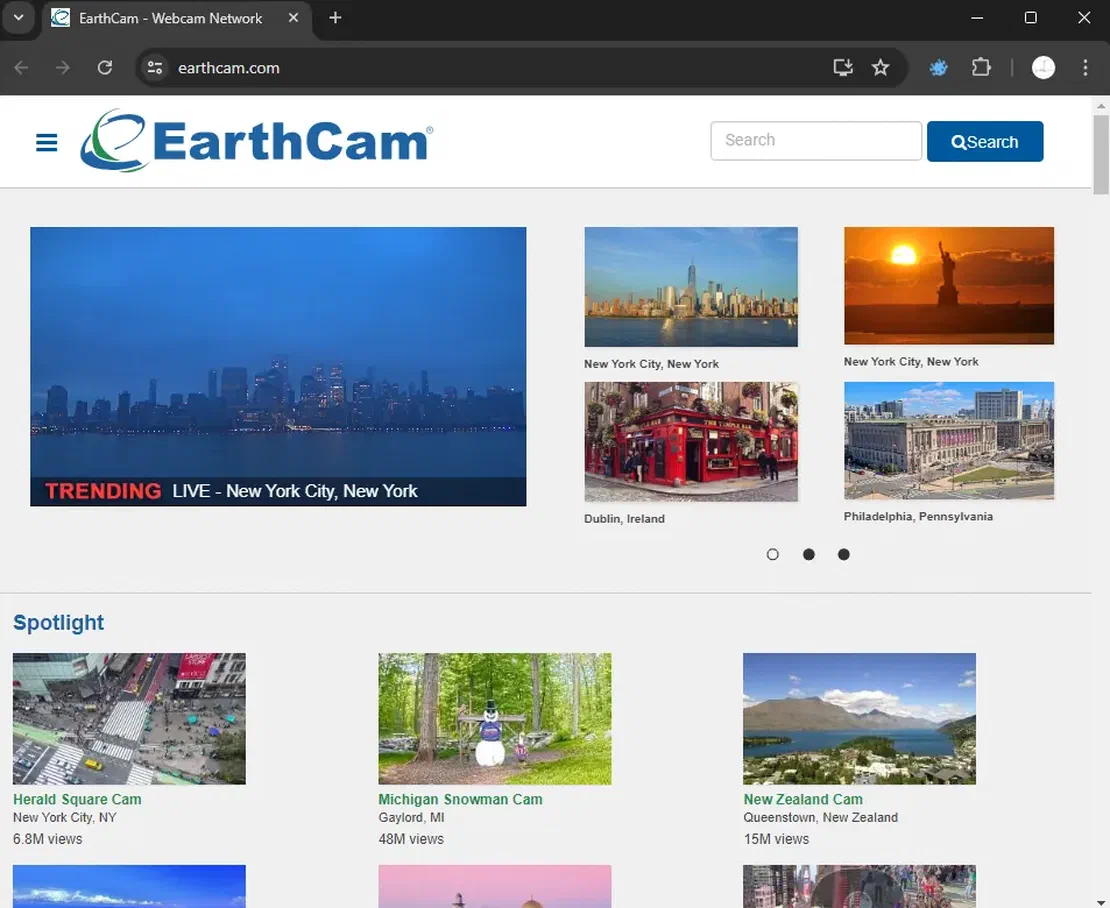1110x908 pixels.
Task: Bookmark the page using the star icon
Action: pyautogui.click(x=881, y=67)
